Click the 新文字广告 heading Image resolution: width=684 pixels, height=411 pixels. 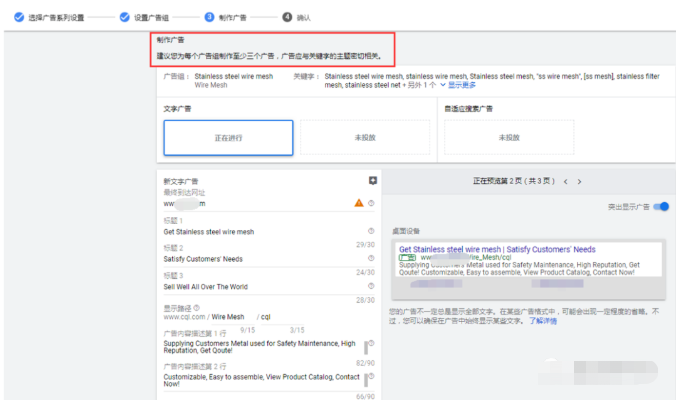point(181,182)
